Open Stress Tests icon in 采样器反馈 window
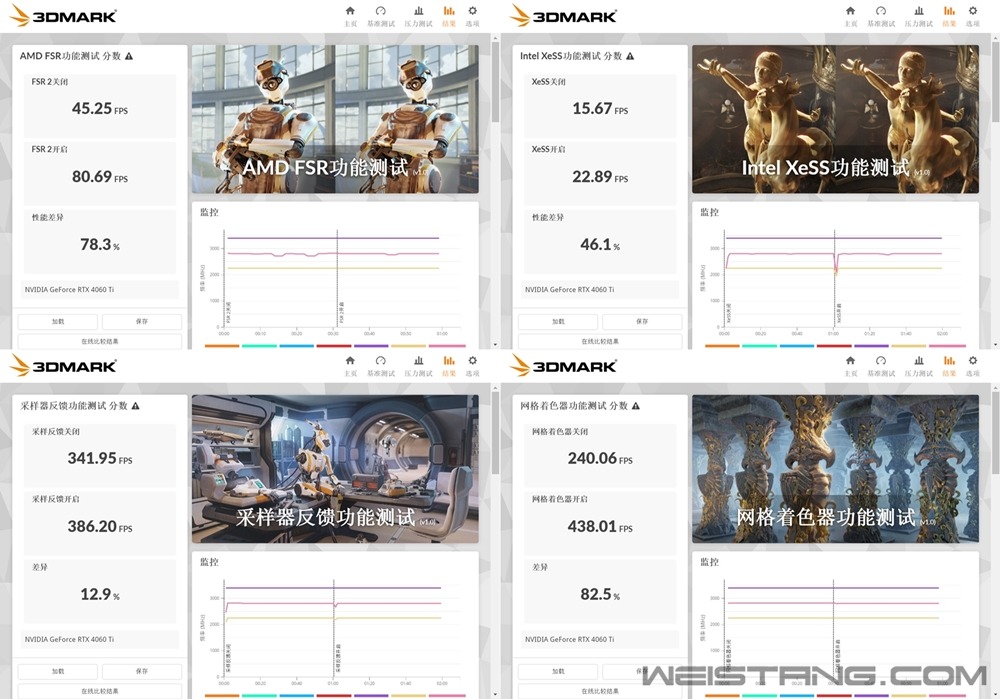 (x=418, y=360)
